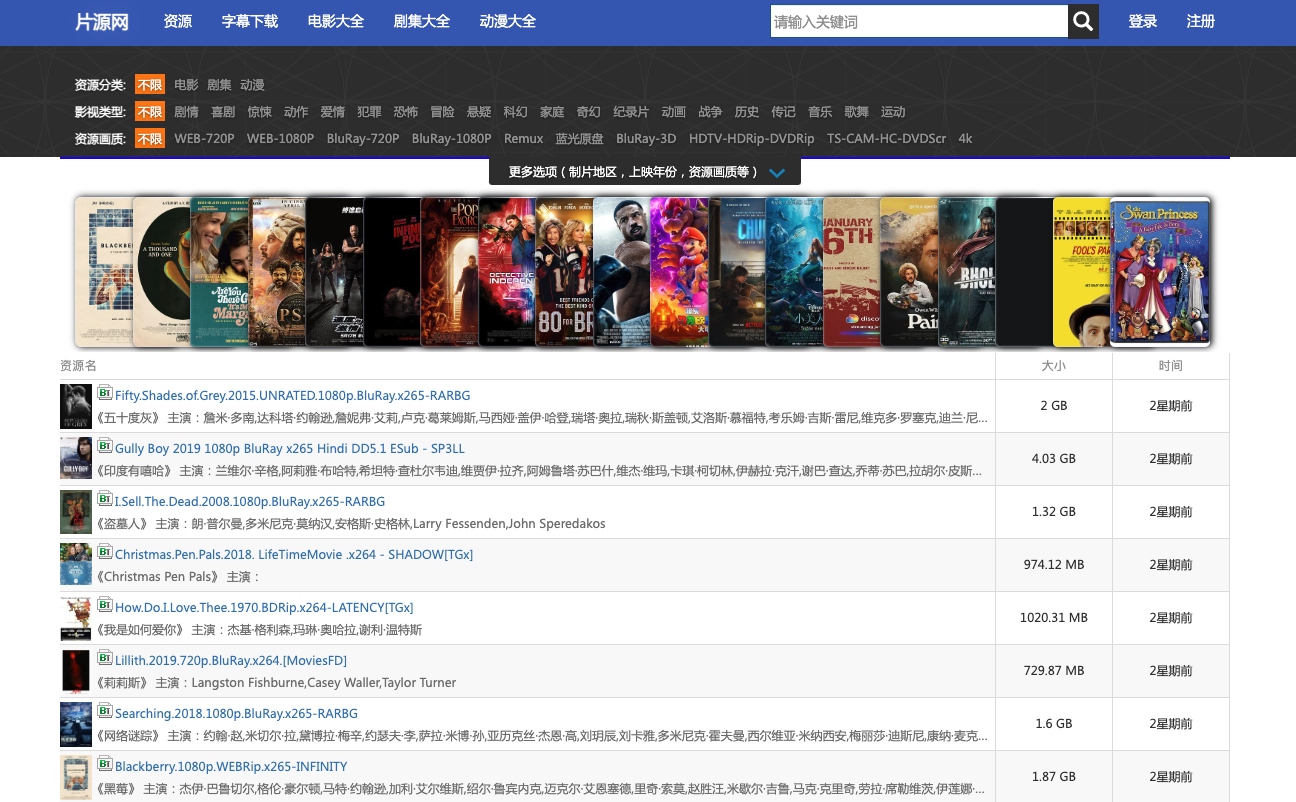Focus the 请输入关键词 search field
This screenshot has height=802, width=1296.
coord(919,21)
